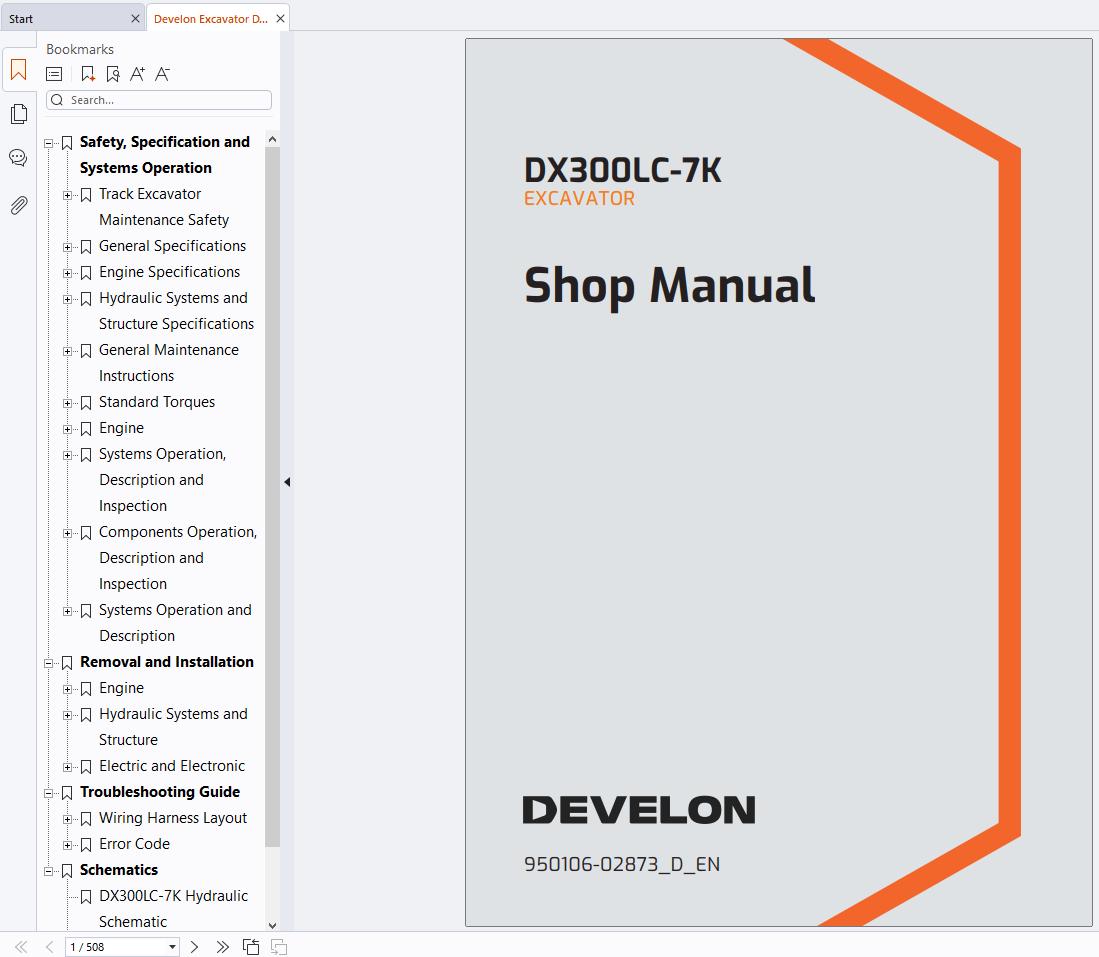This screenshot has width=1099, height=957.
Task: Click the expand/collapse all bookmarks list icon
Action: [x=54, y=74]
